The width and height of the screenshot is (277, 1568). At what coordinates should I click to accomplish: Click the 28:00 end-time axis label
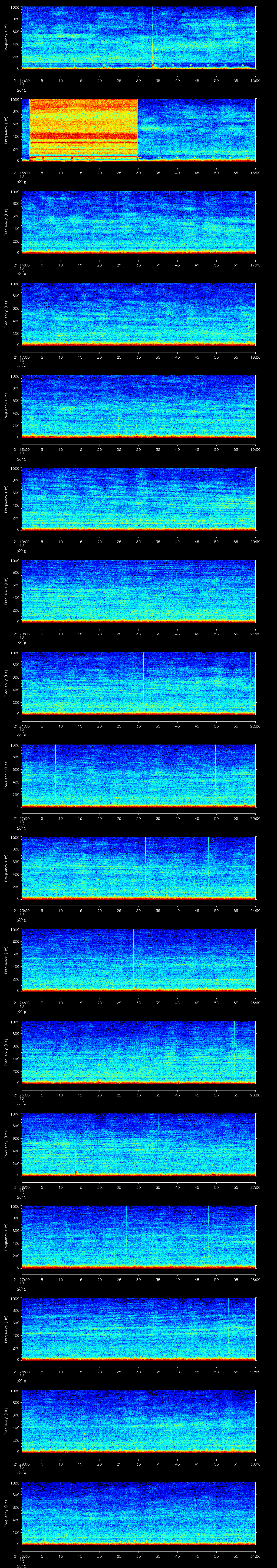click(256, 1279)
